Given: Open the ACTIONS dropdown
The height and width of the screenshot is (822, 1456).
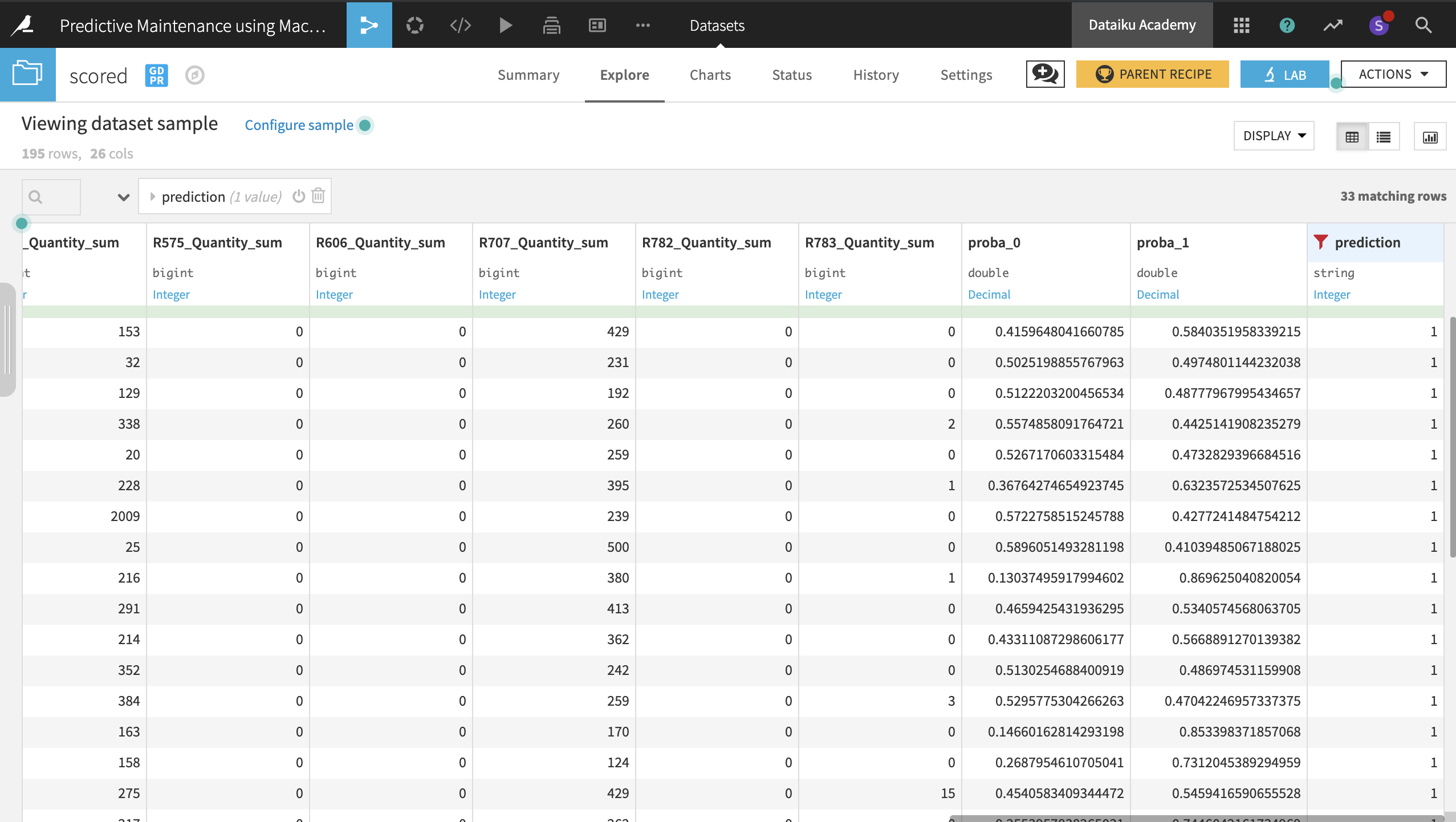Looking at the screenshot, I should [1393, 74].
